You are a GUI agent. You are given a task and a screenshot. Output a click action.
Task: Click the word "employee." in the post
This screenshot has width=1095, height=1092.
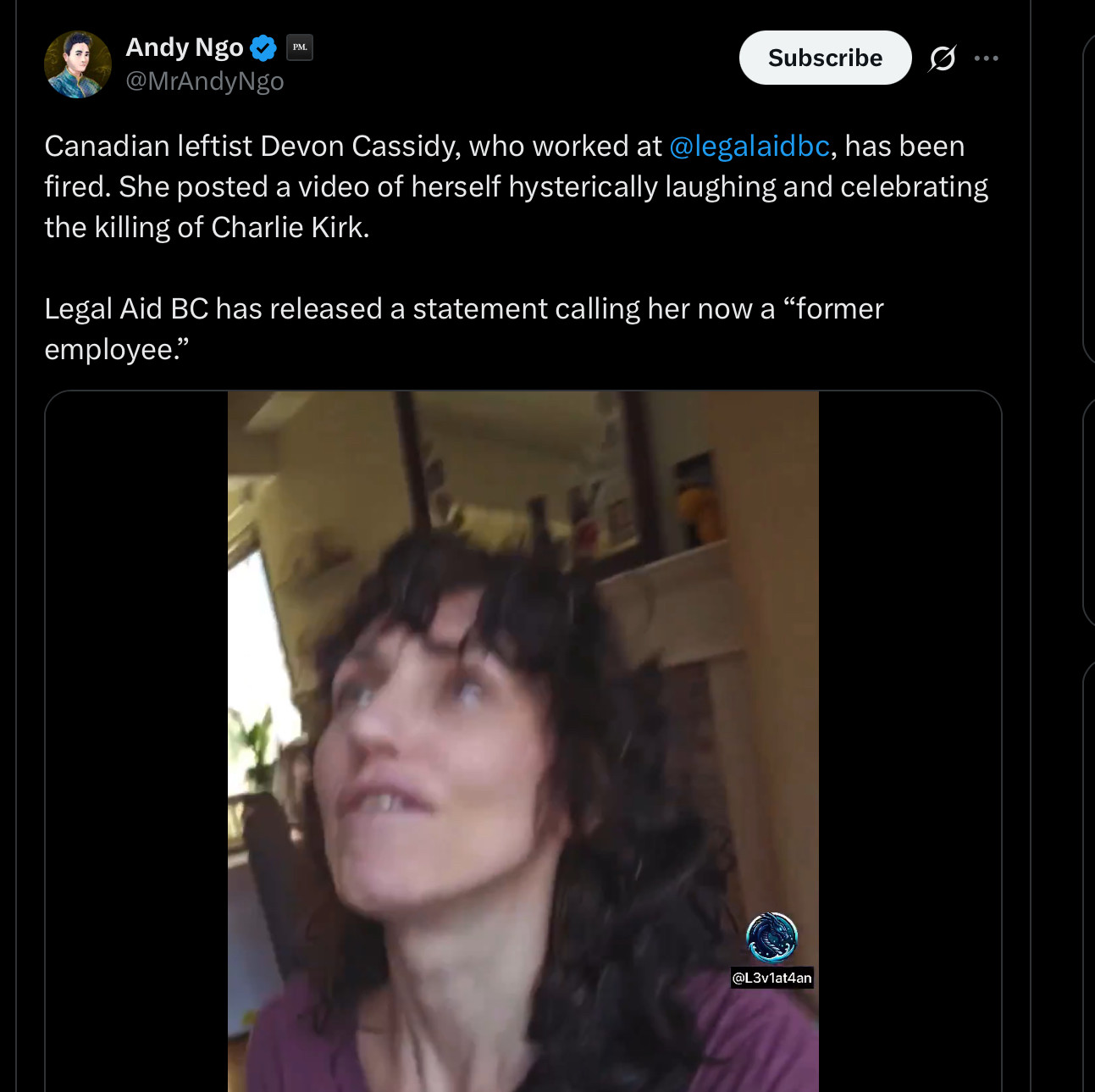pos(116,350)
